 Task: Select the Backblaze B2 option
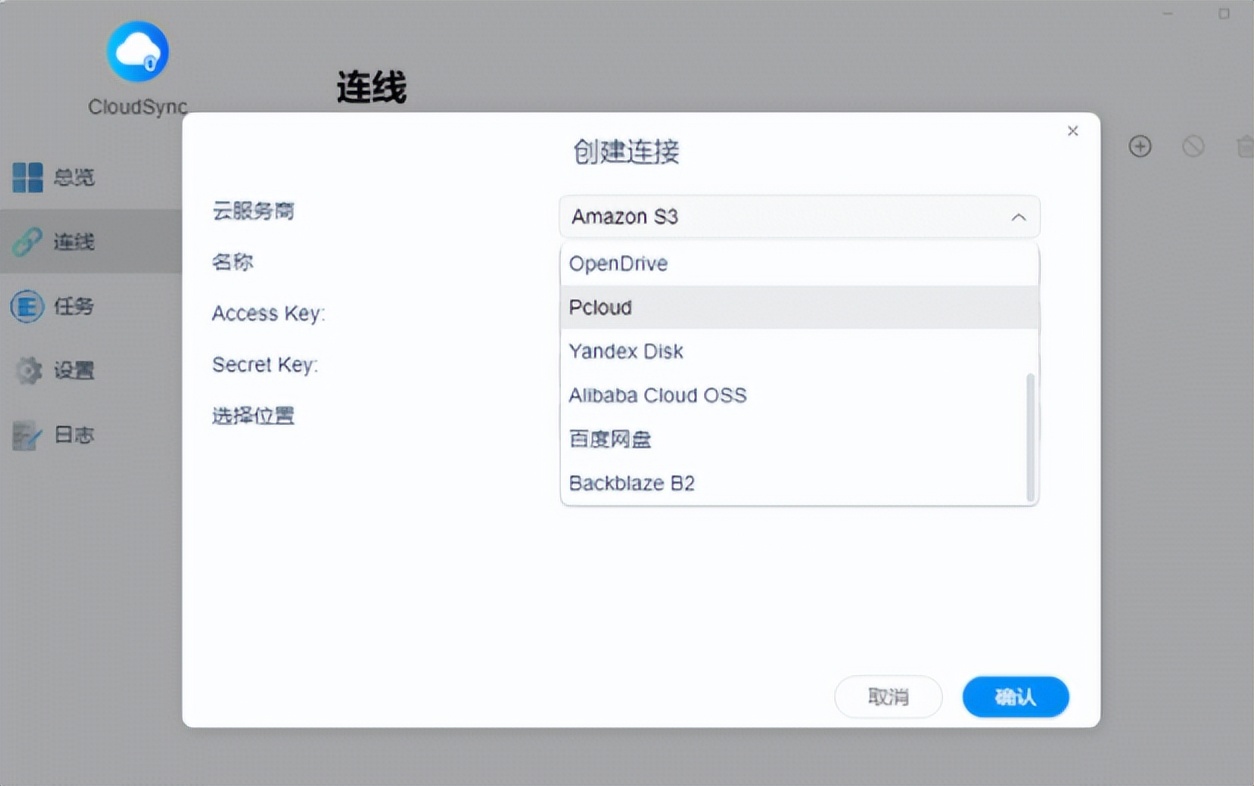[x=632, y=483]
